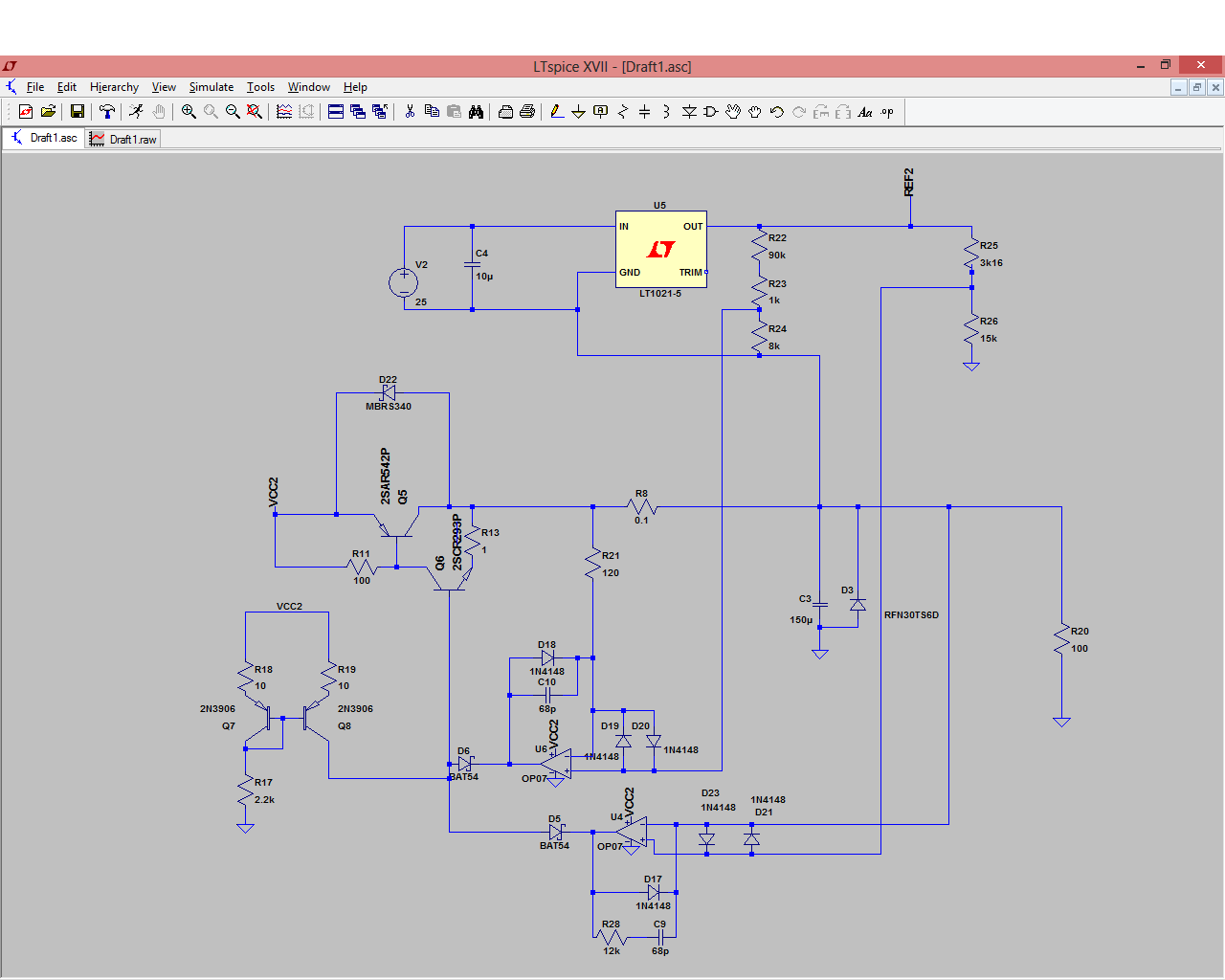Image resolution: width=1225 pixels, height=980 pixels.
Task: Save the schematic using floppy icon
Action: 78,112
